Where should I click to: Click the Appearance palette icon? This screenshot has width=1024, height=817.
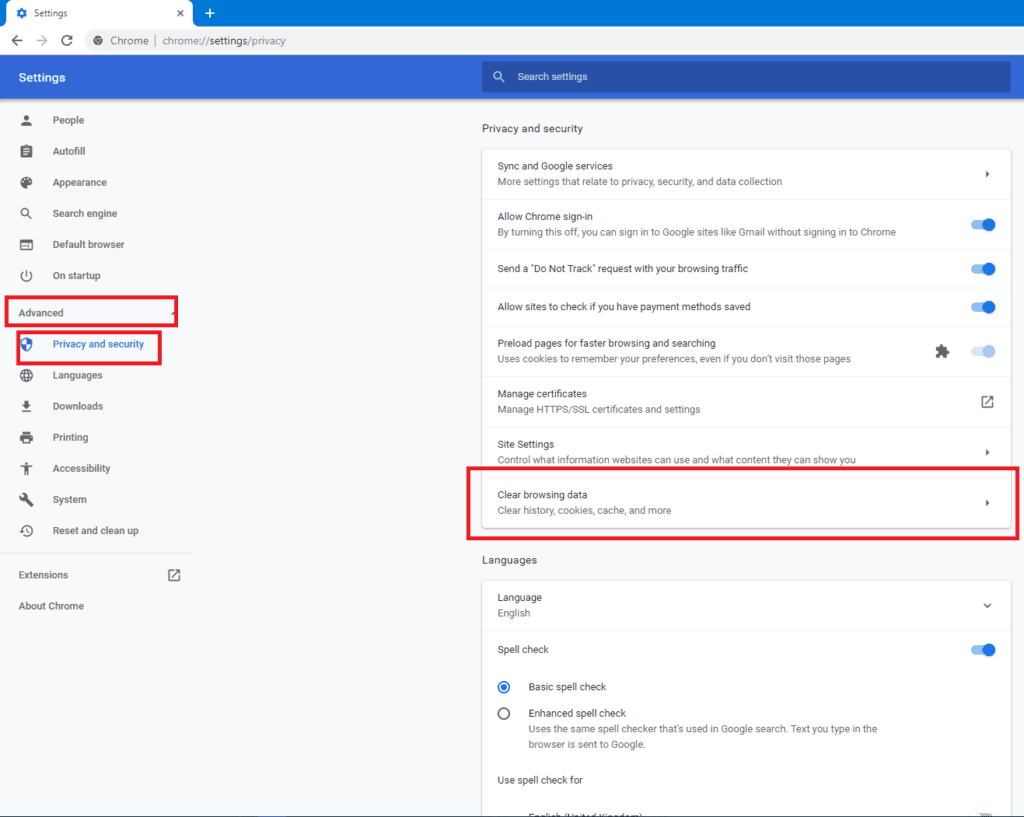click(x=27, y=182)
